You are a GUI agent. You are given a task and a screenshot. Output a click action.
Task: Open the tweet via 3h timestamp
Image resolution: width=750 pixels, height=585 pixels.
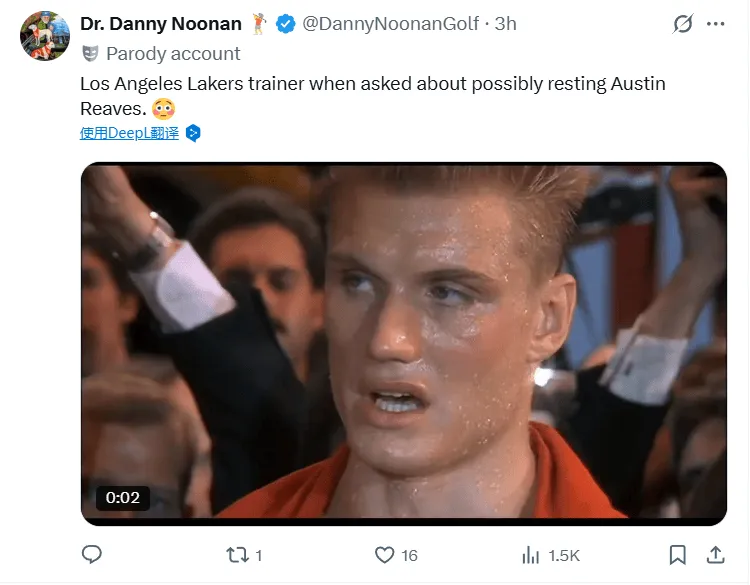point(505,24)
